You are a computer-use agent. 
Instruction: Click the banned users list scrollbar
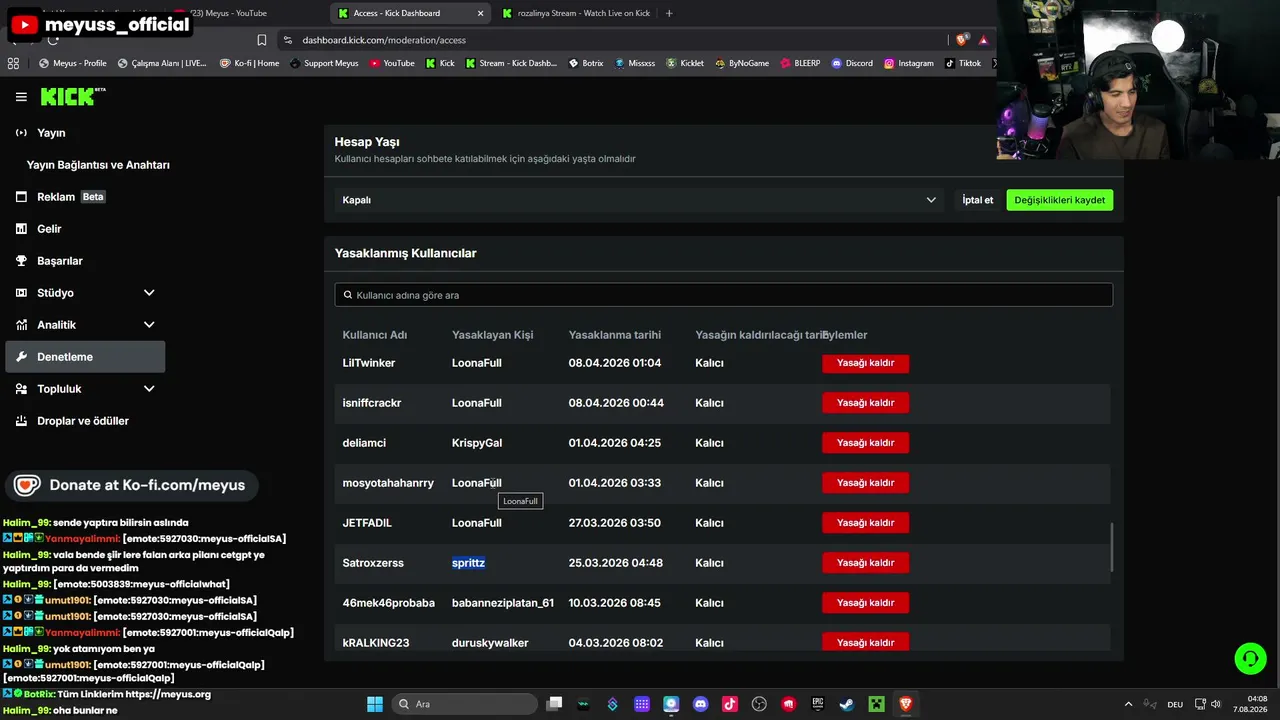click(x=1113, y=547)
